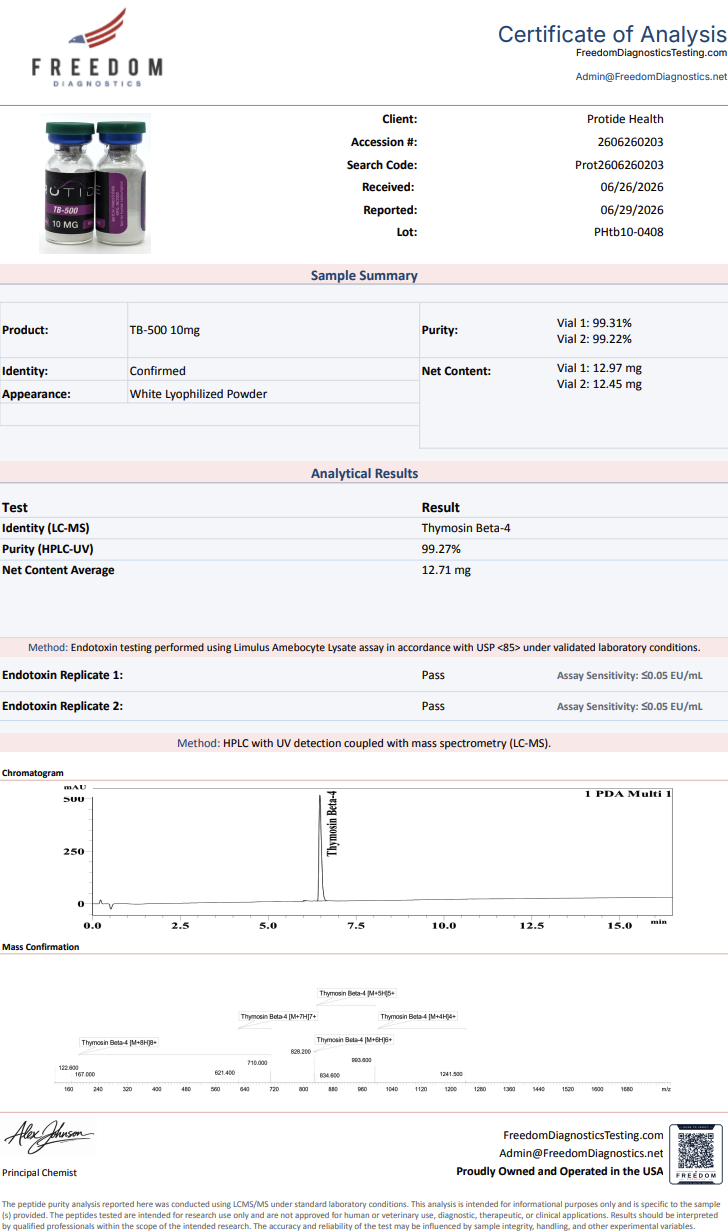Select received date 06/26/2026

(x=632, y=187)
